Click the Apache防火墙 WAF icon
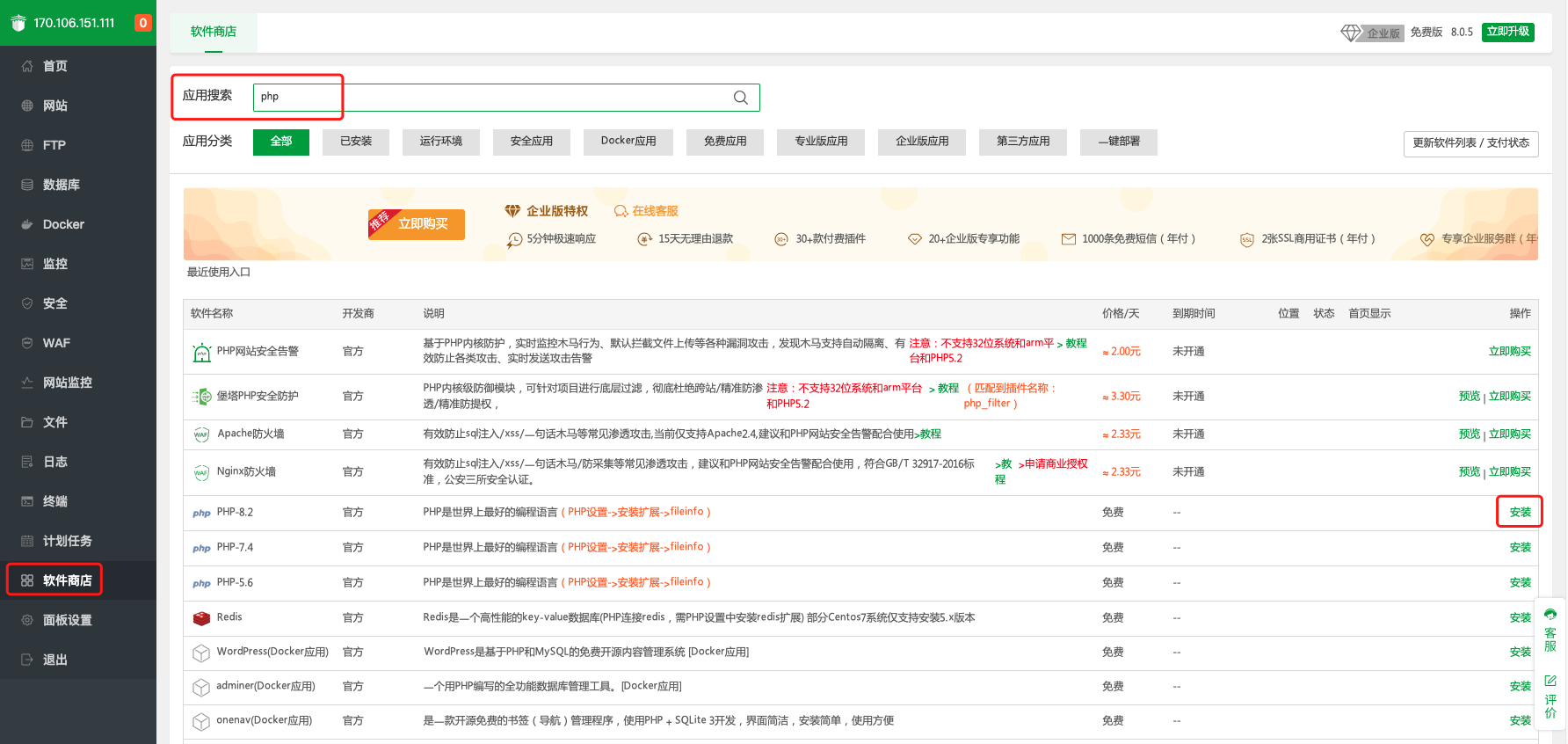Viewport: 1568px width, 744px height. (x=201, y=434)
